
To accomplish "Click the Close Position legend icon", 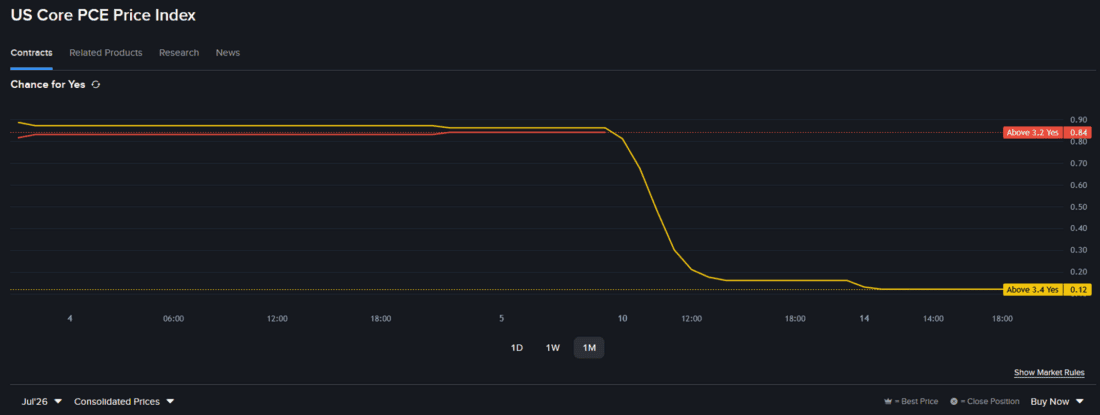I will [x=954, y=402].
